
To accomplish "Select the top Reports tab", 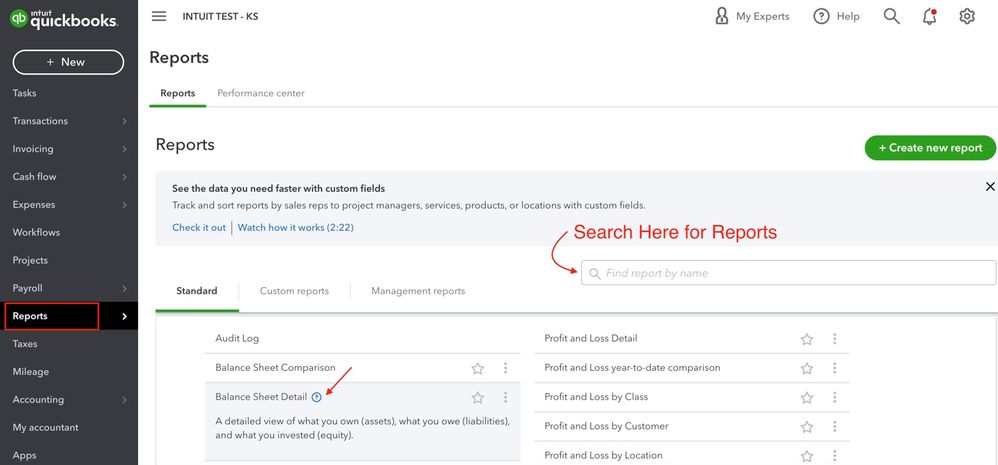I will point(178,93).
